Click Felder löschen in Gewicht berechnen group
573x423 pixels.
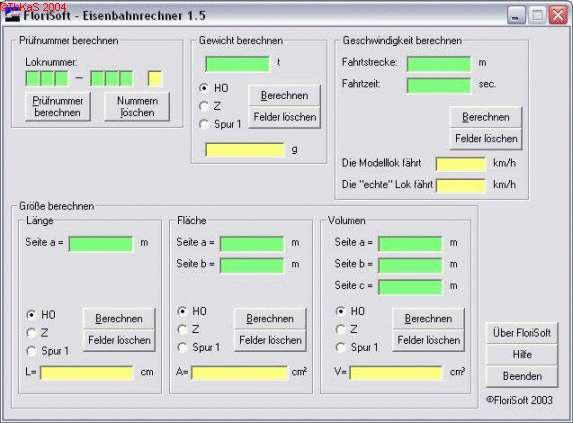click(x=284, y=117)
